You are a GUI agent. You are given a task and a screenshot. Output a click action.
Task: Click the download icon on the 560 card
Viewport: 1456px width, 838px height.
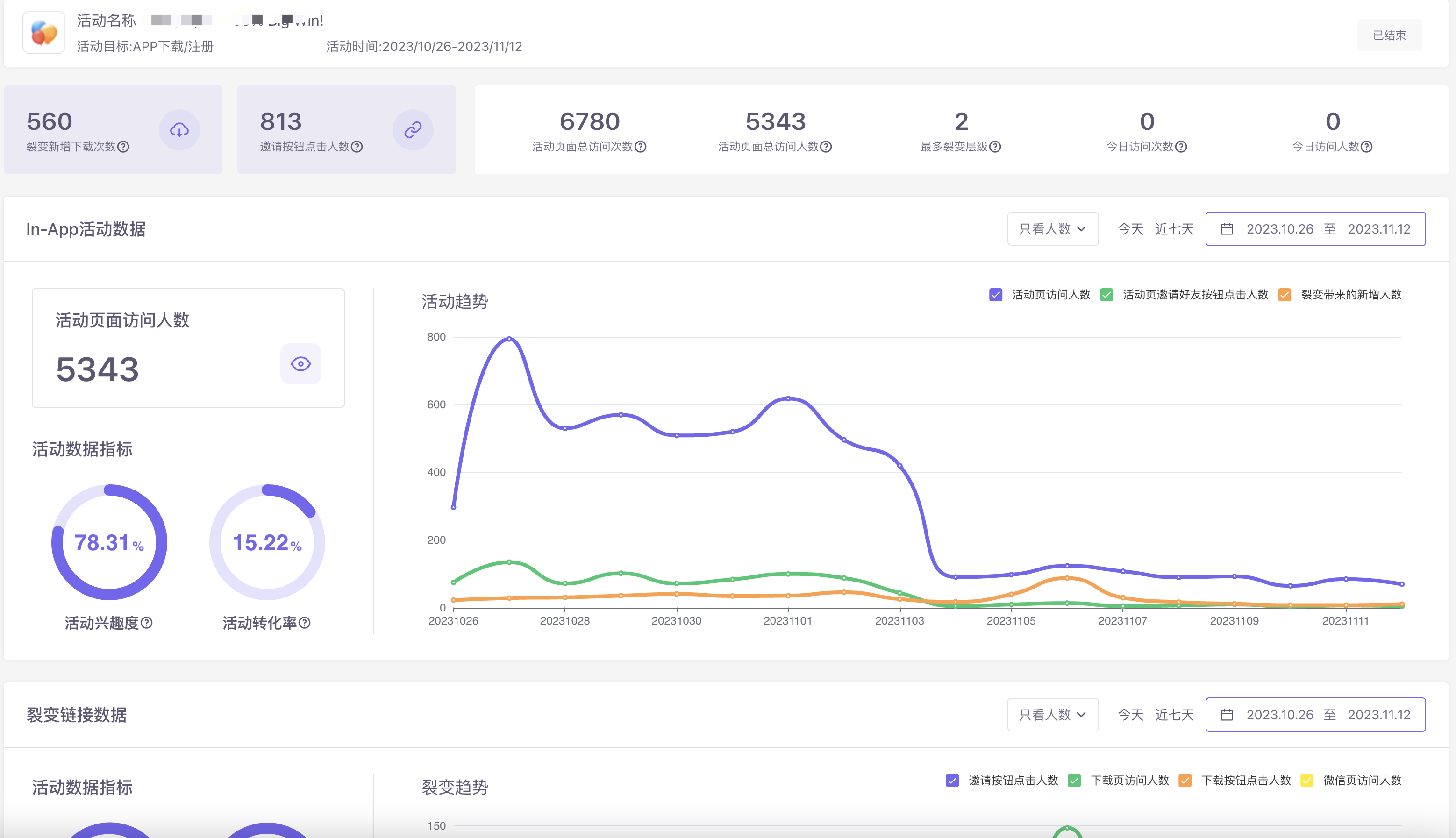pyautogui.click(x=179, y=129)
